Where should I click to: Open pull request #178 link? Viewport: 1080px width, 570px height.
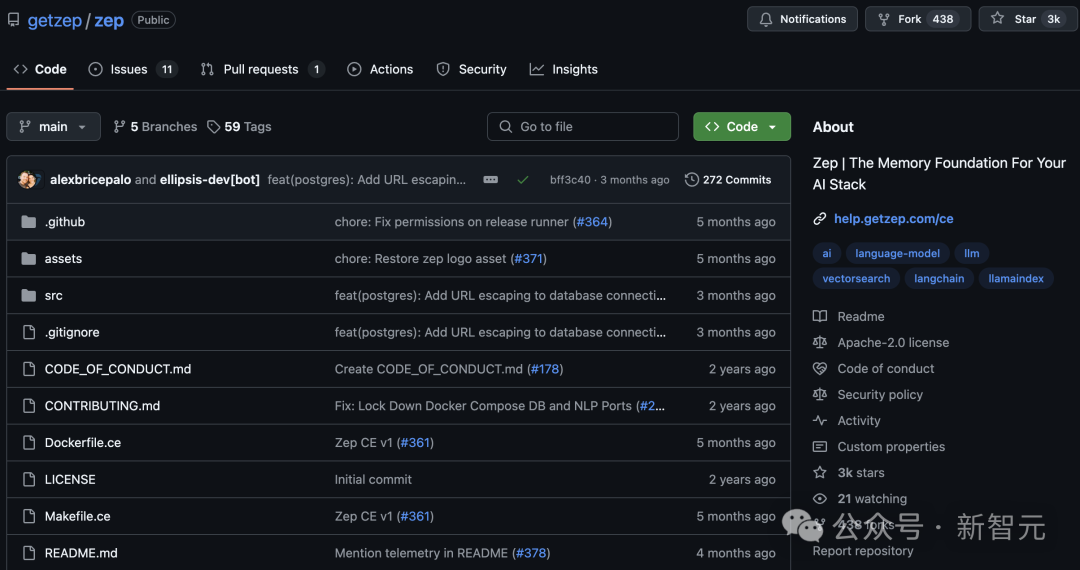[545, 369]
